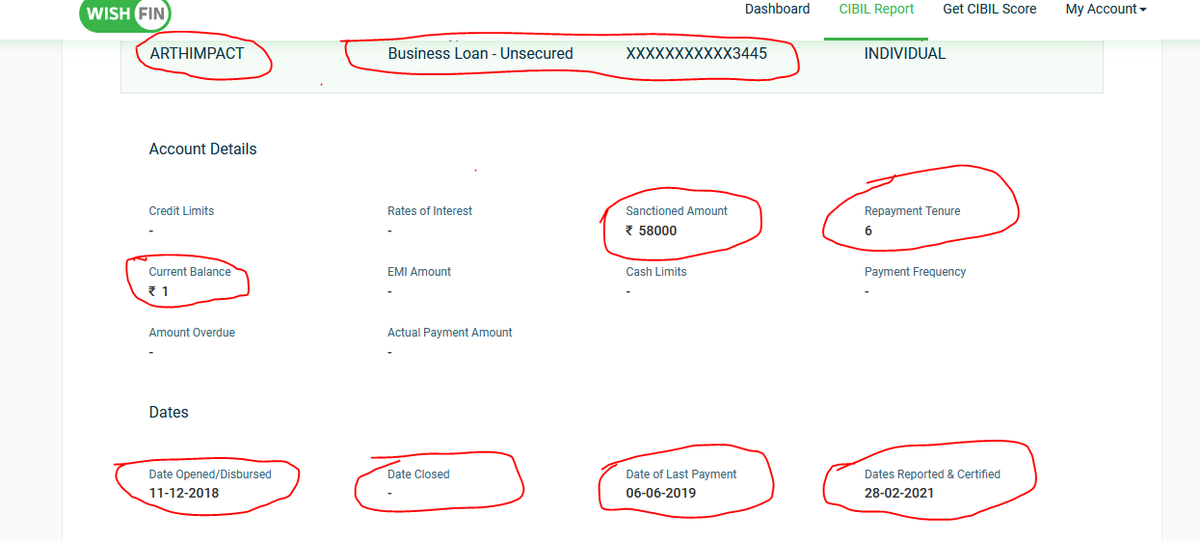Select the ₹ 58000 sanctioned value
1200x541 pixels.
click(651, 231)
